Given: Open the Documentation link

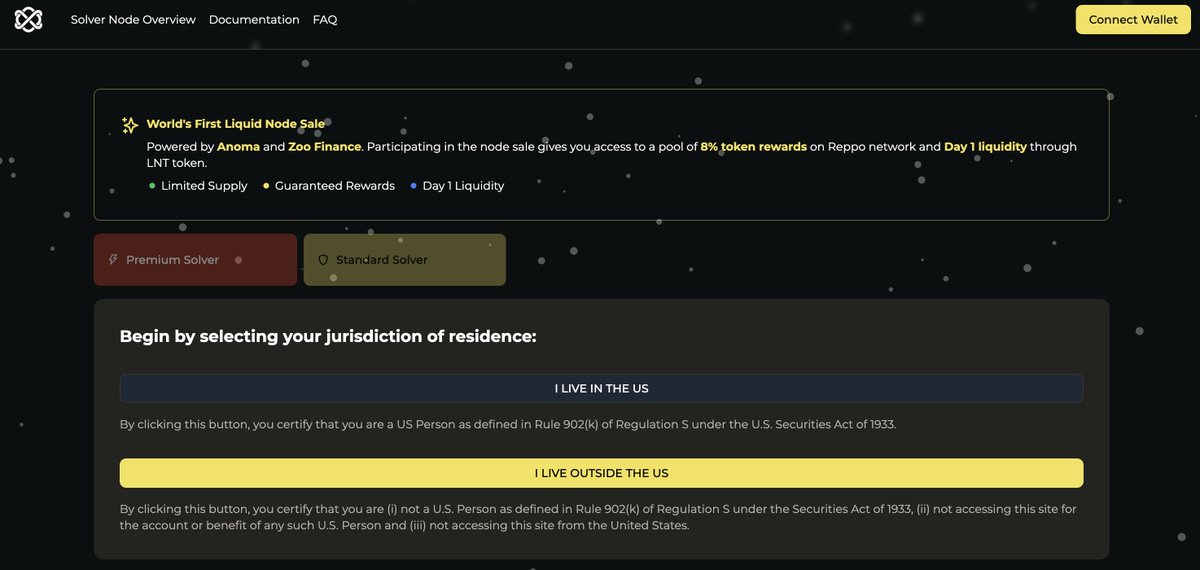Looking at the screenshot, I should (x=254, y=20).
